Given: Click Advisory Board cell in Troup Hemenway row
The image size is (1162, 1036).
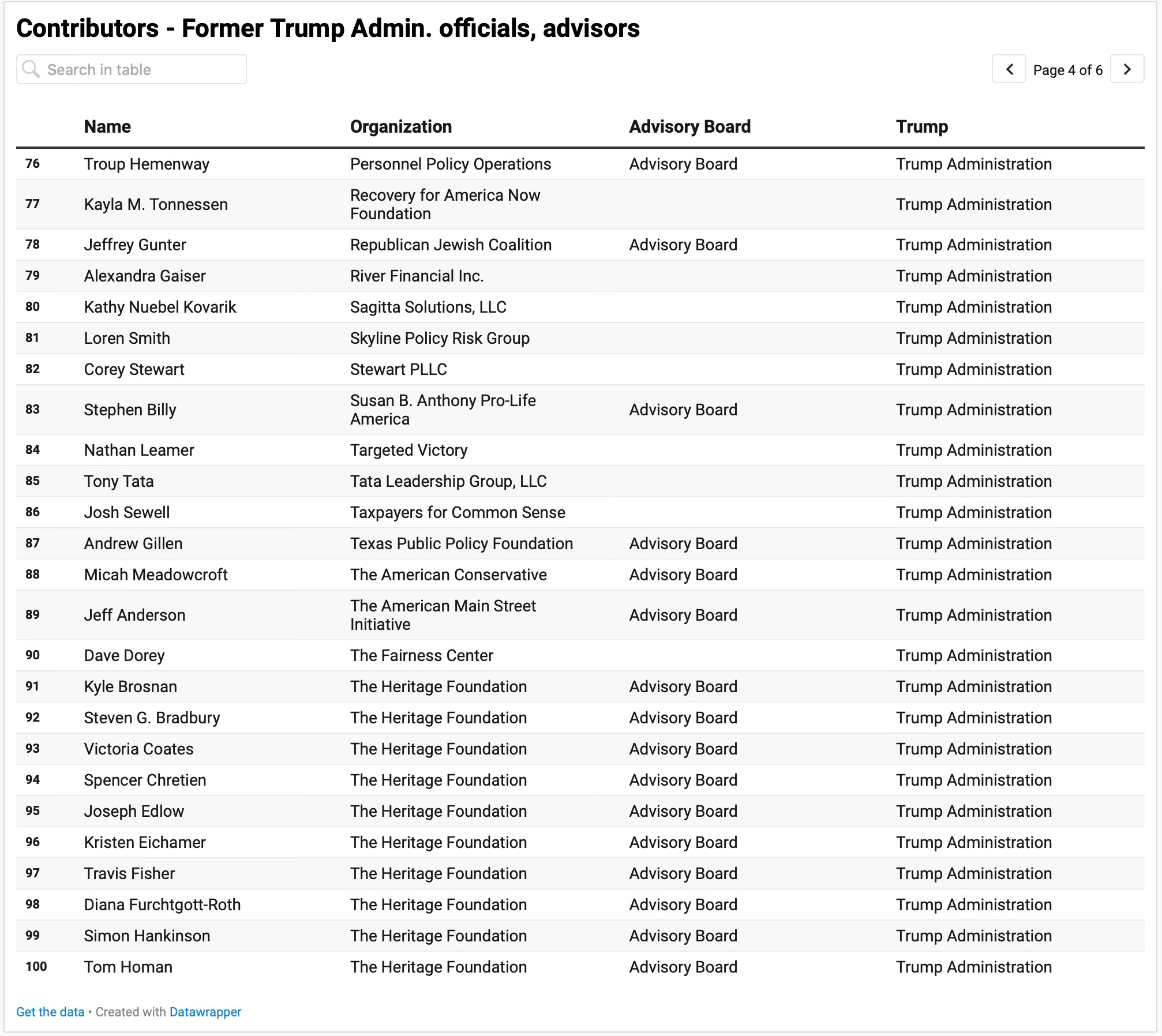Looking at the screenshot, I should click(x=683, y=164).
